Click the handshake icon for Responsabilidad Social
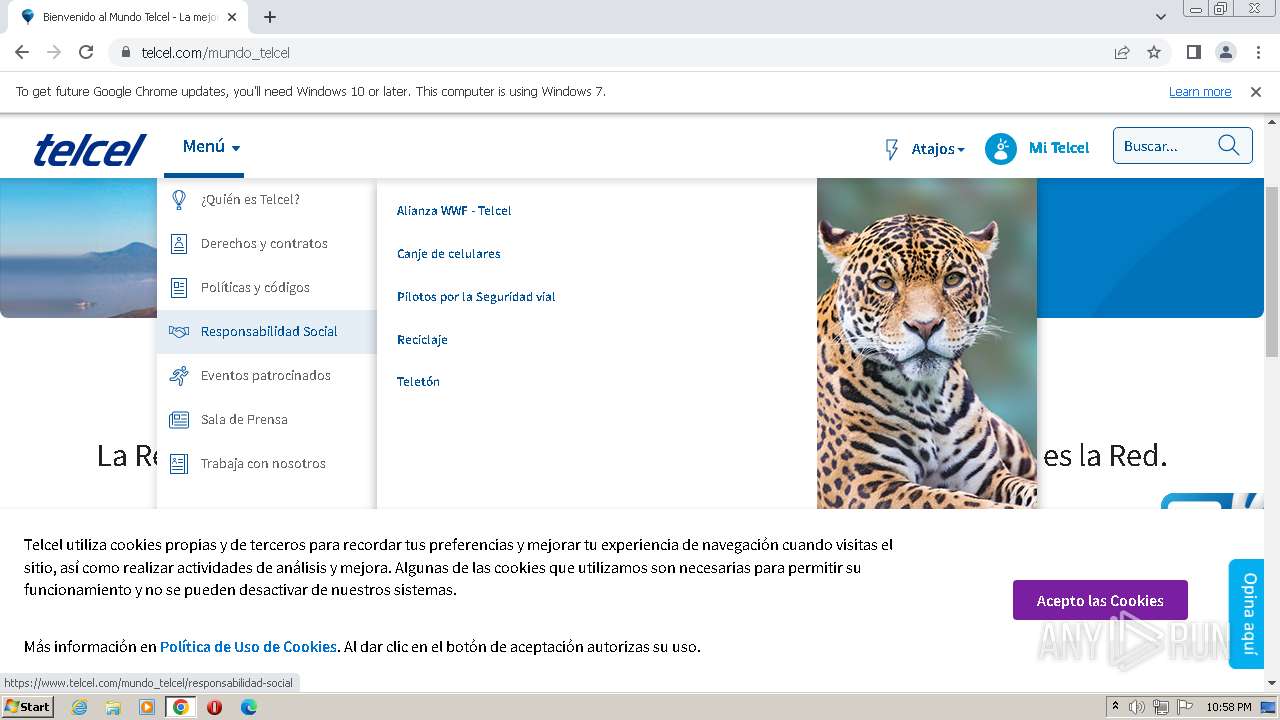The width and height of the screenshot is (1280, 720). click(179, 332)
